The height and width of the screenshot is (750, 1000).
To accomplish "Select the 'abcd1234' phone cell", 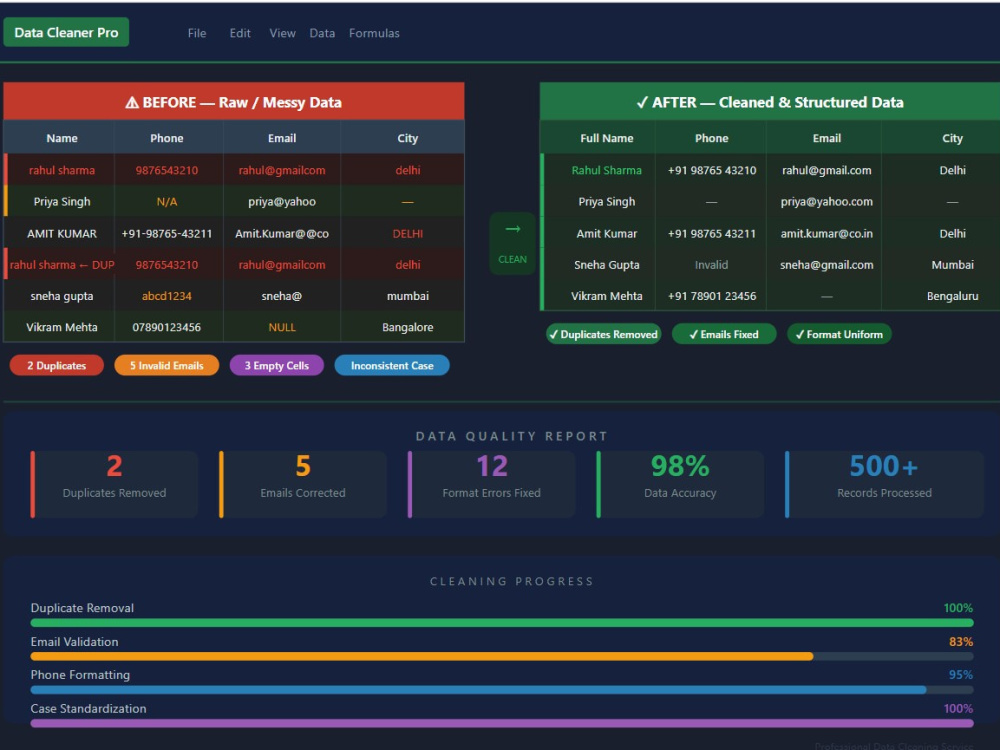I will (167, 296).
